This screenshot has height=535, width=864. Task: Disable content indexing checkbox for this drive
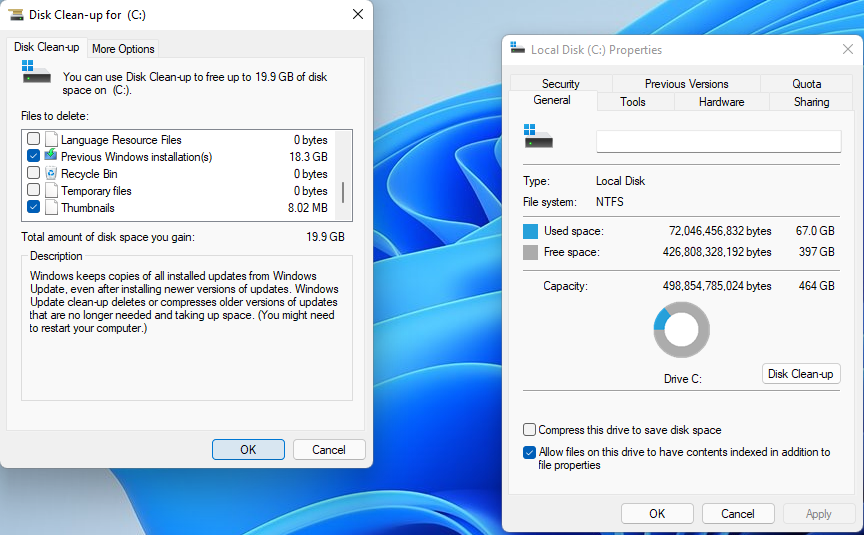point(530,452)
